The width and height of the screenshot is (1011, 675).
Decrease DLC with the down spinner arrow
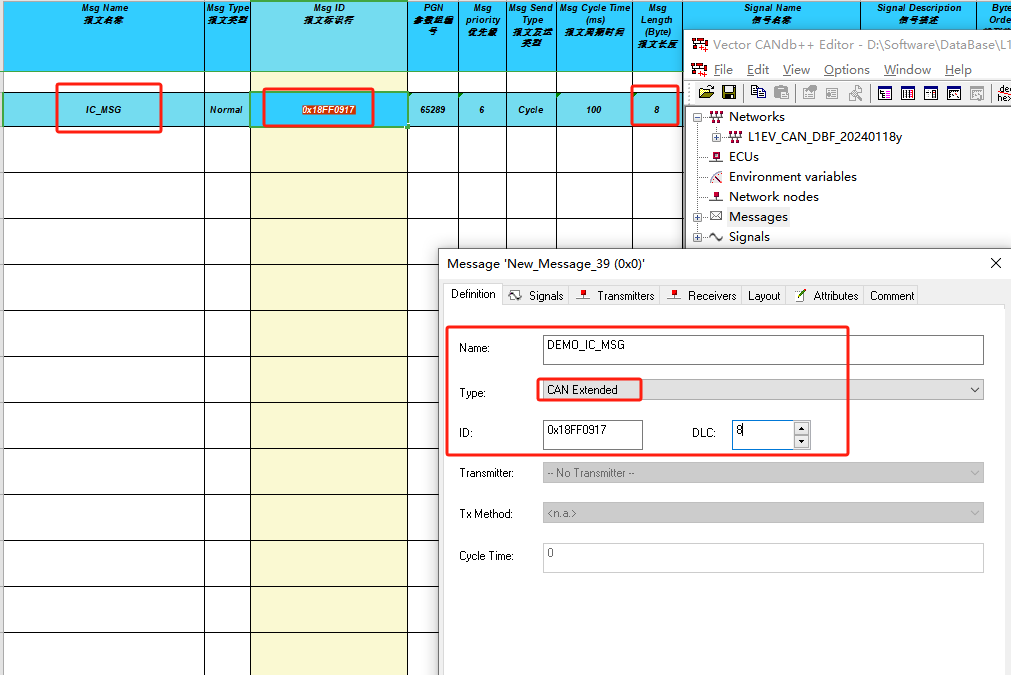coord(801,442)
